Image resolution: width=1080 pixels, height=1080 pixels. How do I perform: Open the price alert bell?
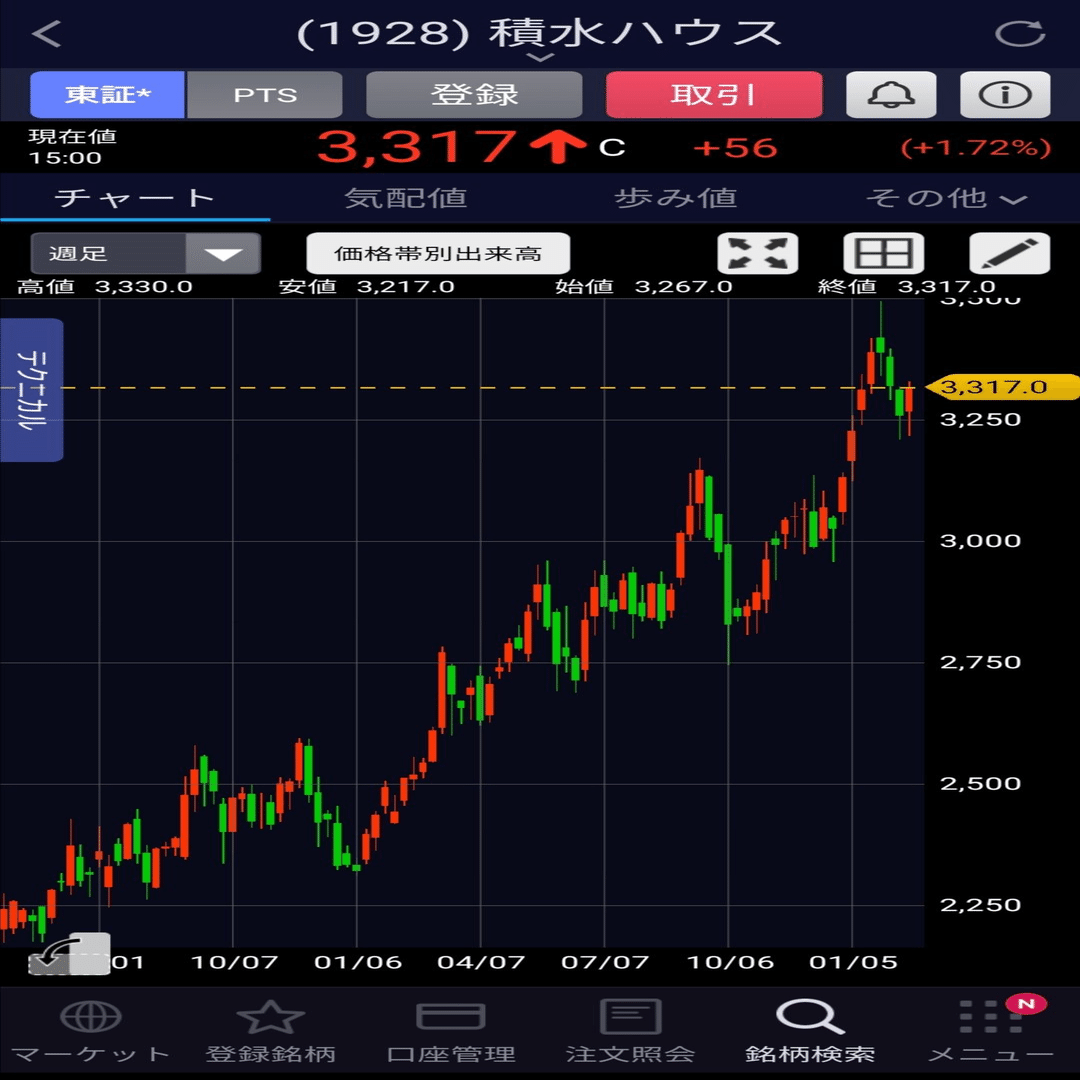pos(891,94)
